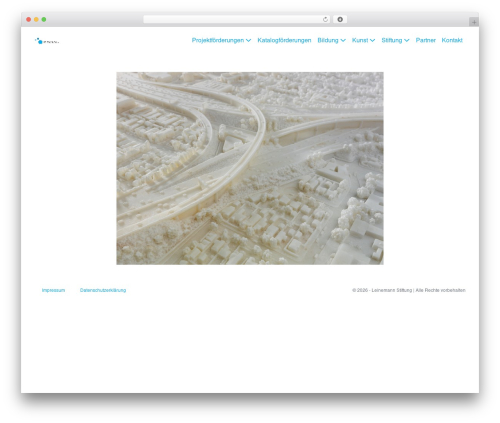Open the Impressum footer link
Viewport: 500px width, 423px height.
click(53, 290)
